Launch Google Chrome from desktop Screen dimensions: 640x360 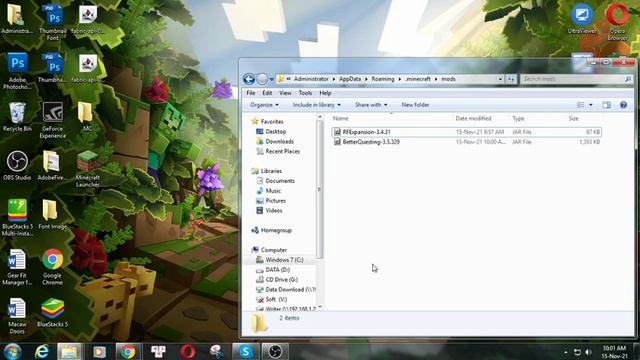click(x=53, y=267)
